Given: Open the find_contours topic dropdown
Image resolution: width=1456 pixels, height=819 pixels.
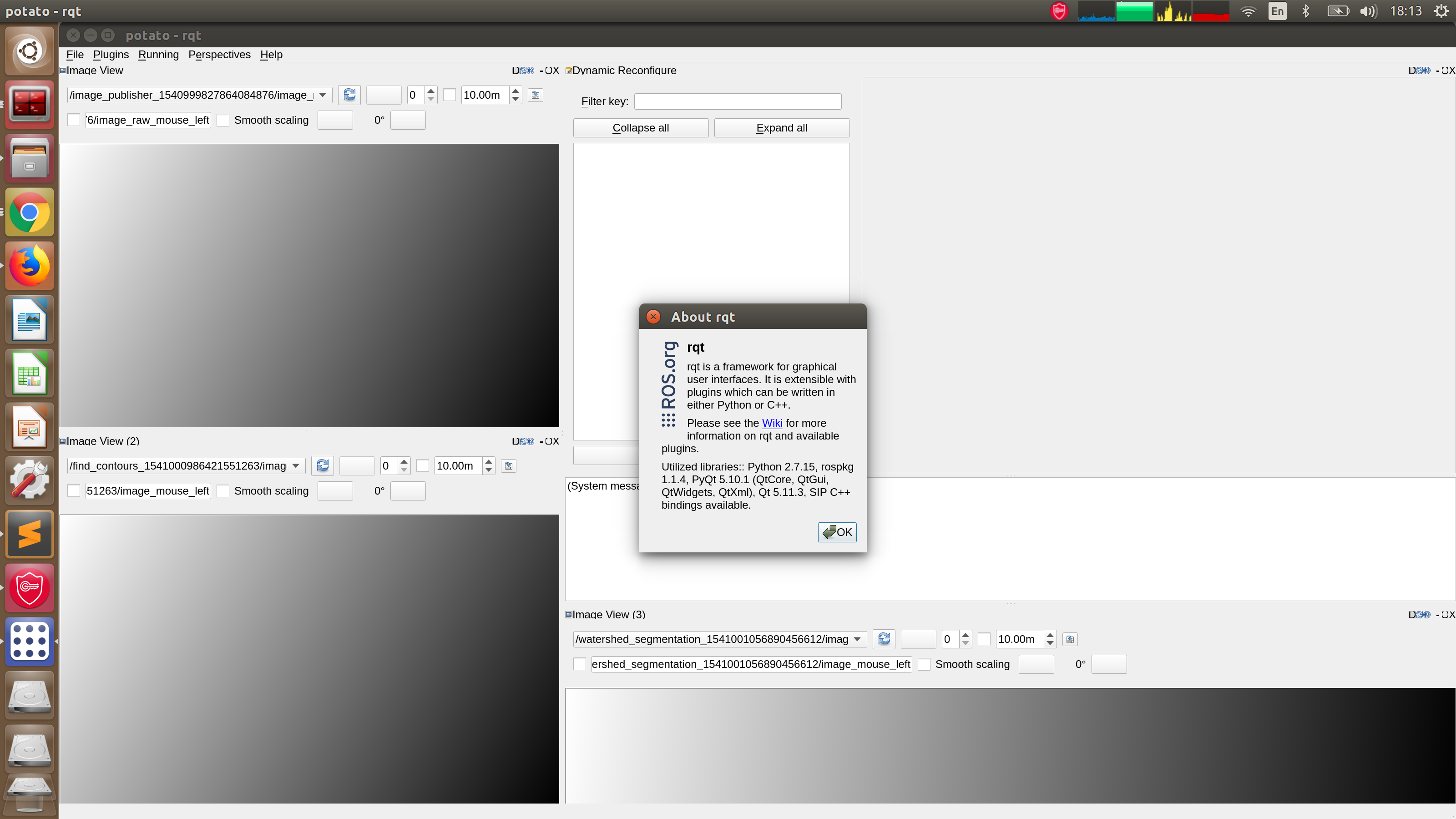Looking at the screenshot, I should (296, 466).
